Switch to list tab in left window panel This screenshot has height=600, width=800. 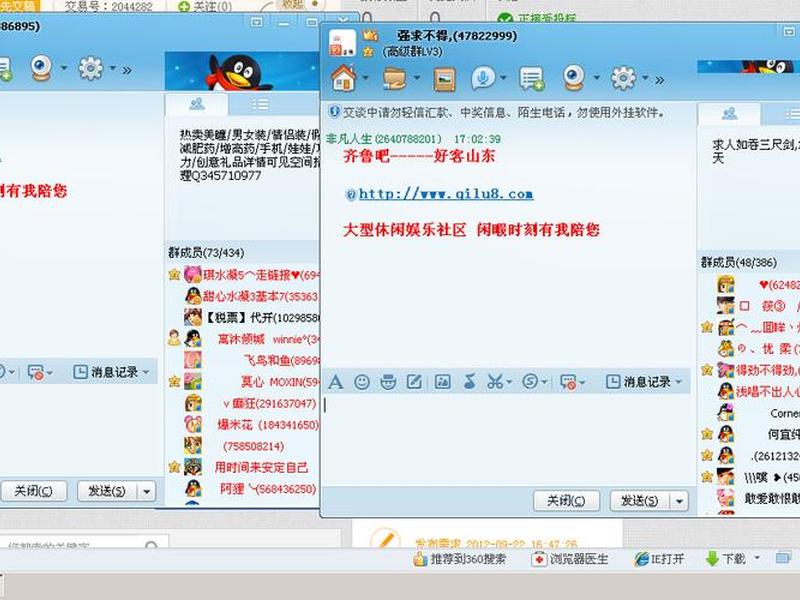(261, 105)
